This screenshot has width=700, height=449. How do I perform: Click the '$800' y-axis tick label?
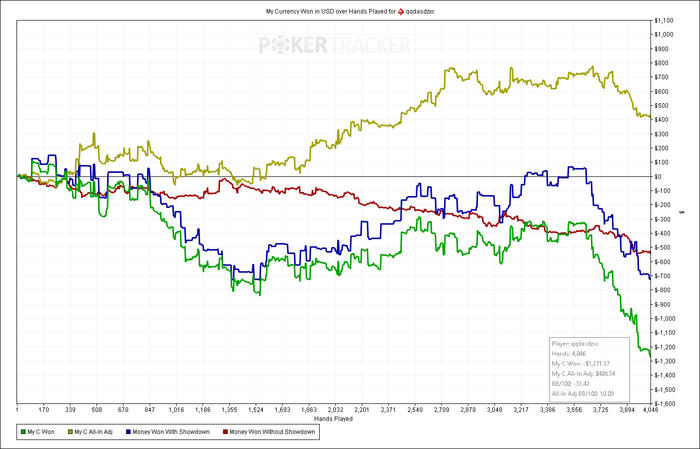click(x=661, y=63)
